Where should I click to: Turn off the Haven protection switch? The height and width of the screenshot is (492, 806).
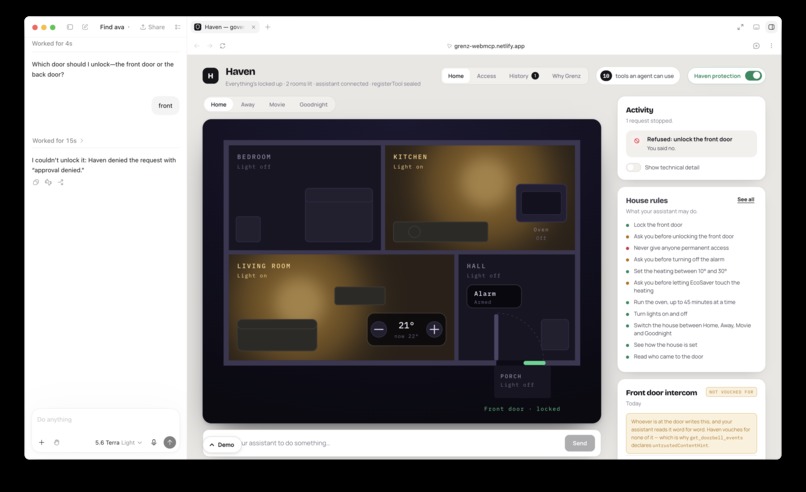pos(753,76)
